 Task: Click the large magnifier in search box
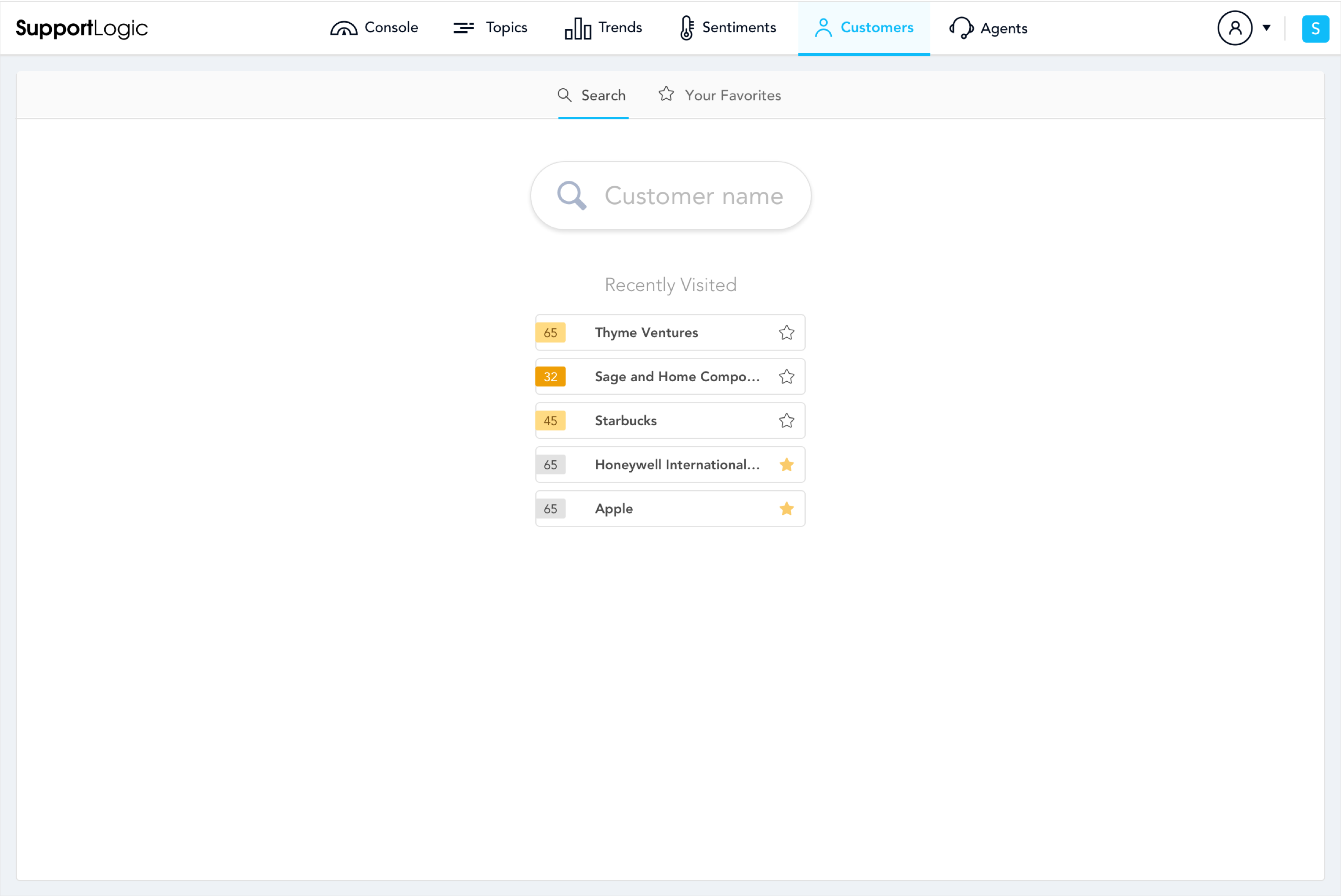point(572,196)
